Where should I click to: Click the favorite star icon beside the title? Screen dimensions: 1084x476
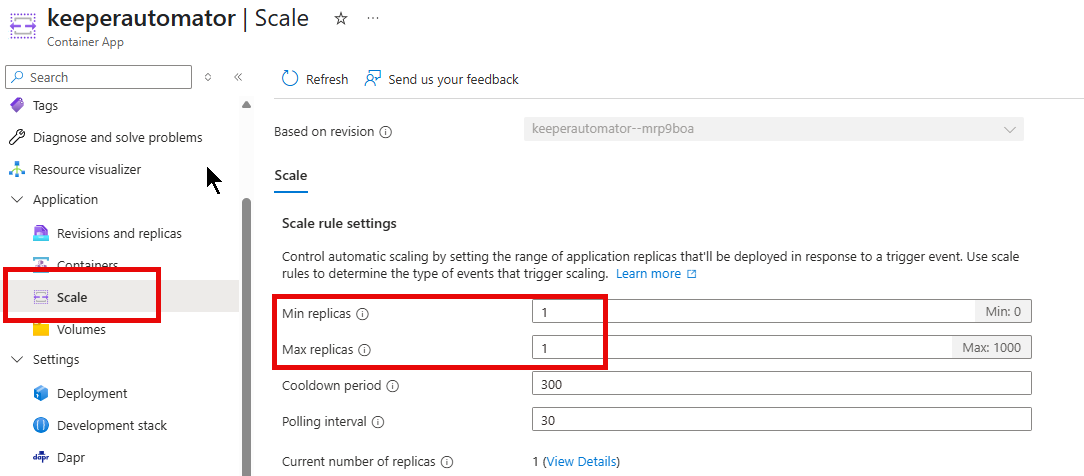click(340, 19)
